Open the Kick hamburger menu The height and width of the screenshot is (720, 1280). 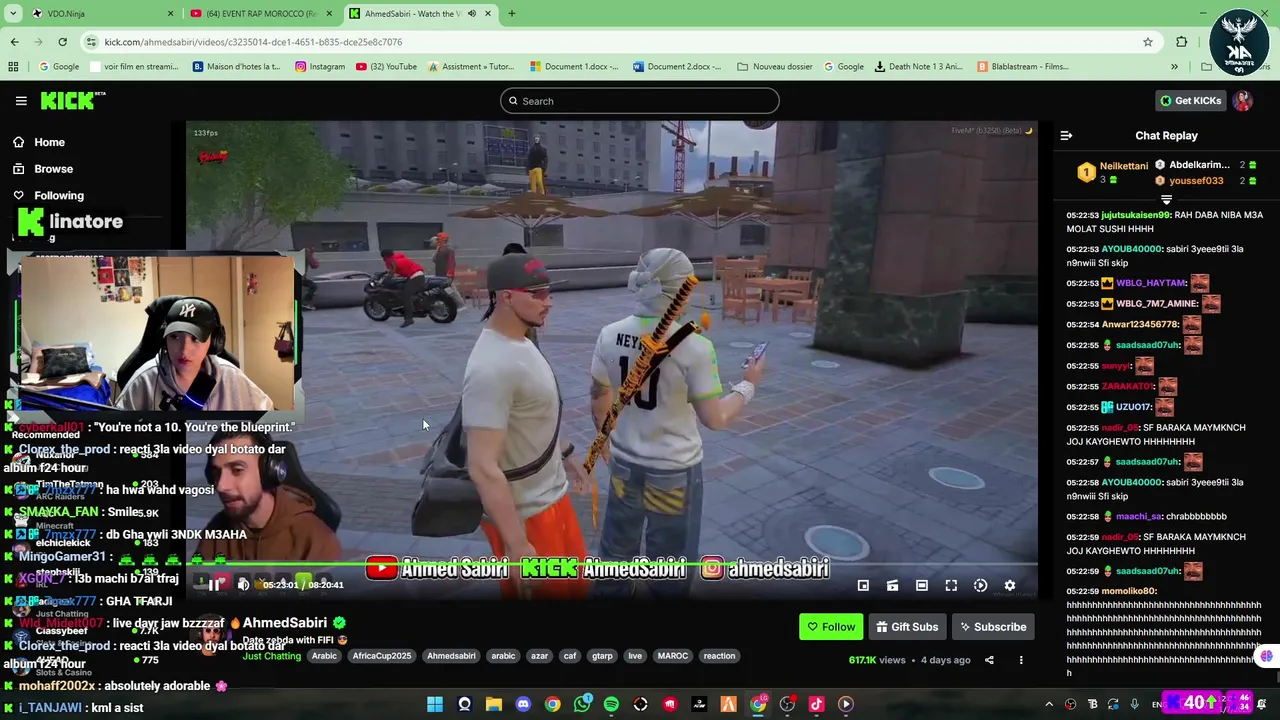click(21, 101)
